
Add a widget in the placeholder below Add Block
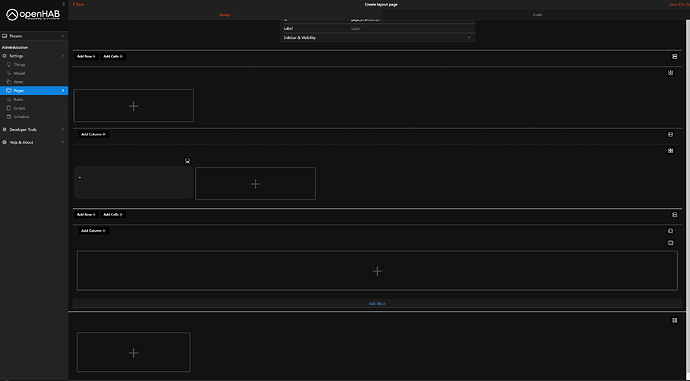pos(133,352)
